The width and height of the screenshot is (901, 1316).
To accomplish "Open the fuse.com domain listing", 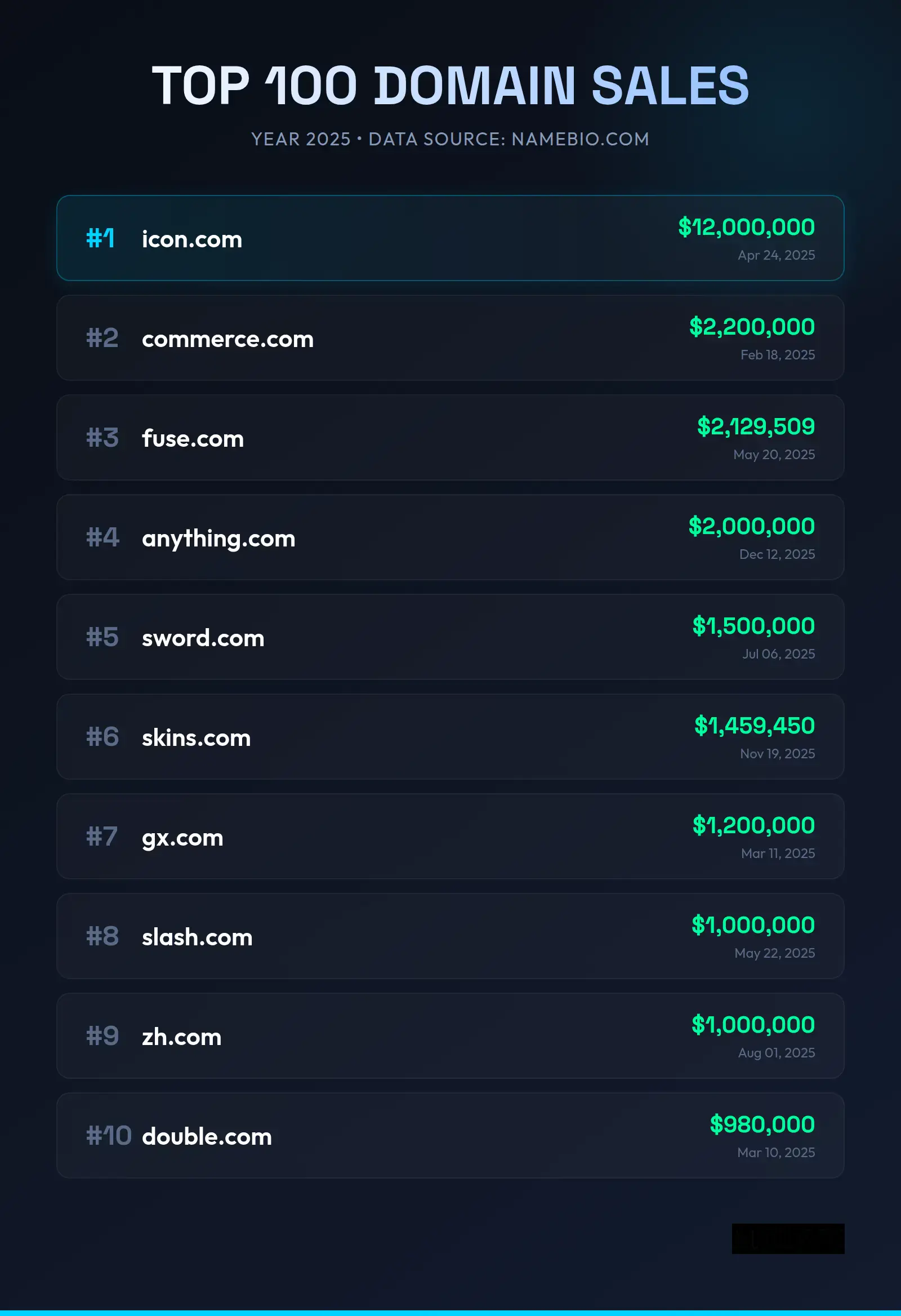I will [x=193, y=438].
